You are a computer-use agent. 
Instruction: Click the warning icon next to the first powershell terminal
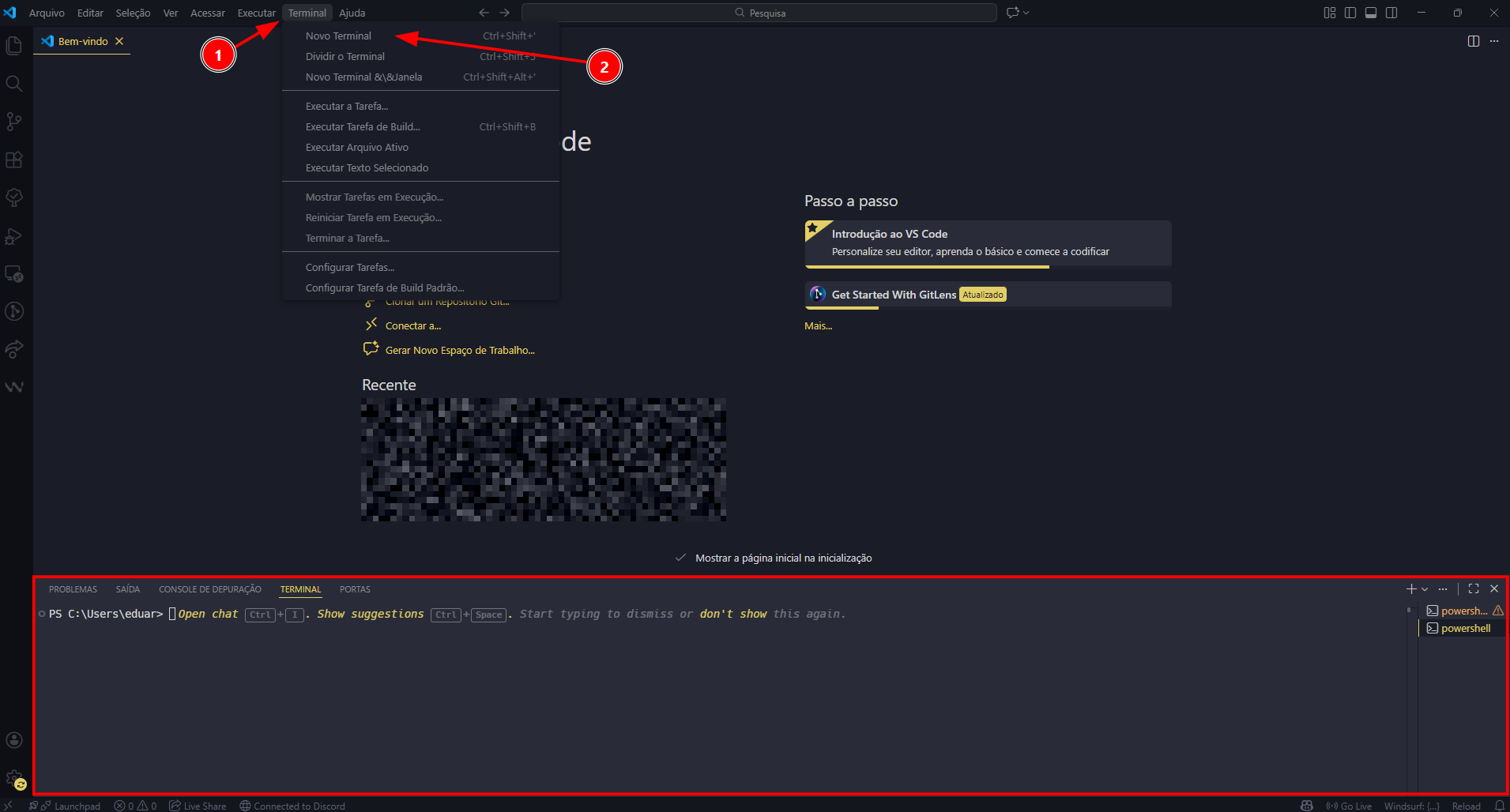tap(1498, 611)
